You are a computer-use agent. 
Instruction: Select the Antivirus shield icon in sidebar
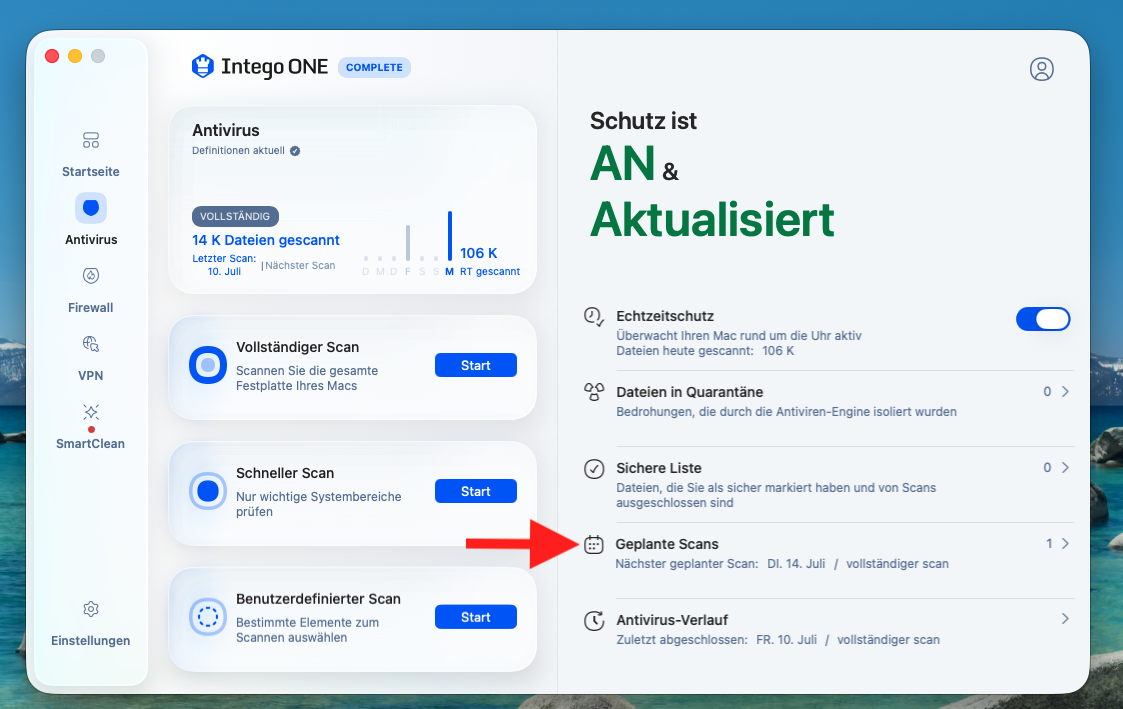(x=91, y=208)
